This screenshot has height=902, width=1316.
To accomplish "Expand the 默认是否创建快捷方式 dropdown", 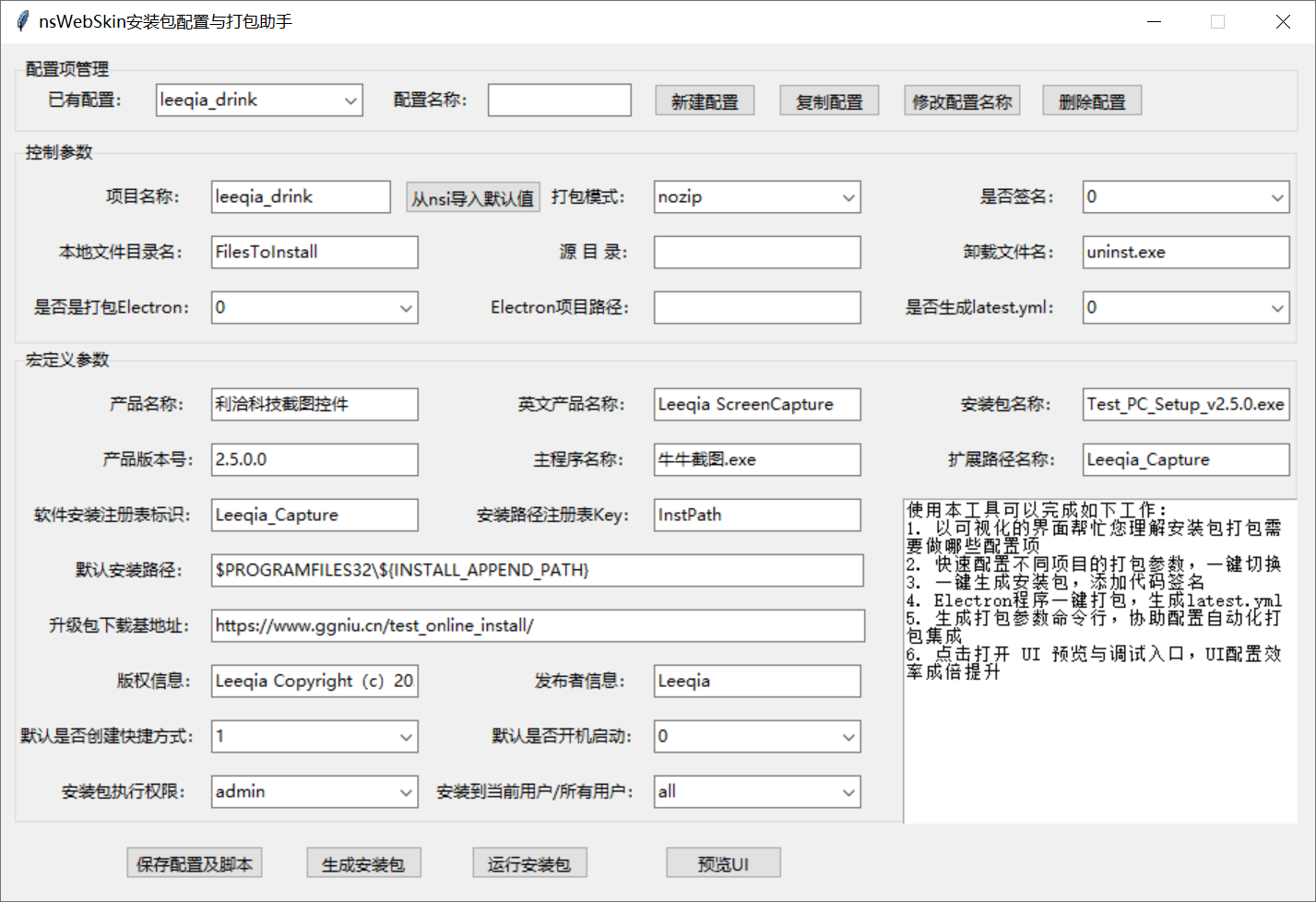I will point(314,737).
